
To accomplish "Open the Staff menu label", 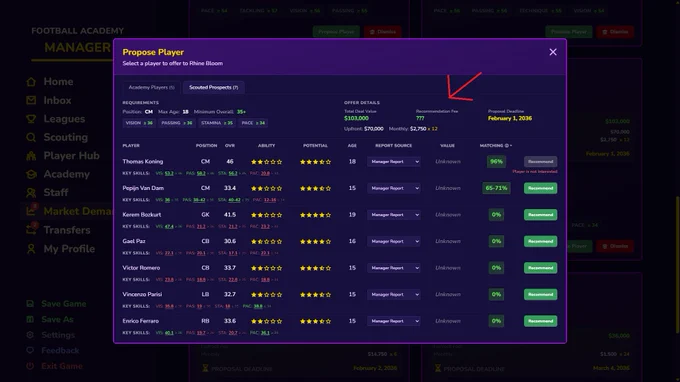I will [x=56, y=193].
